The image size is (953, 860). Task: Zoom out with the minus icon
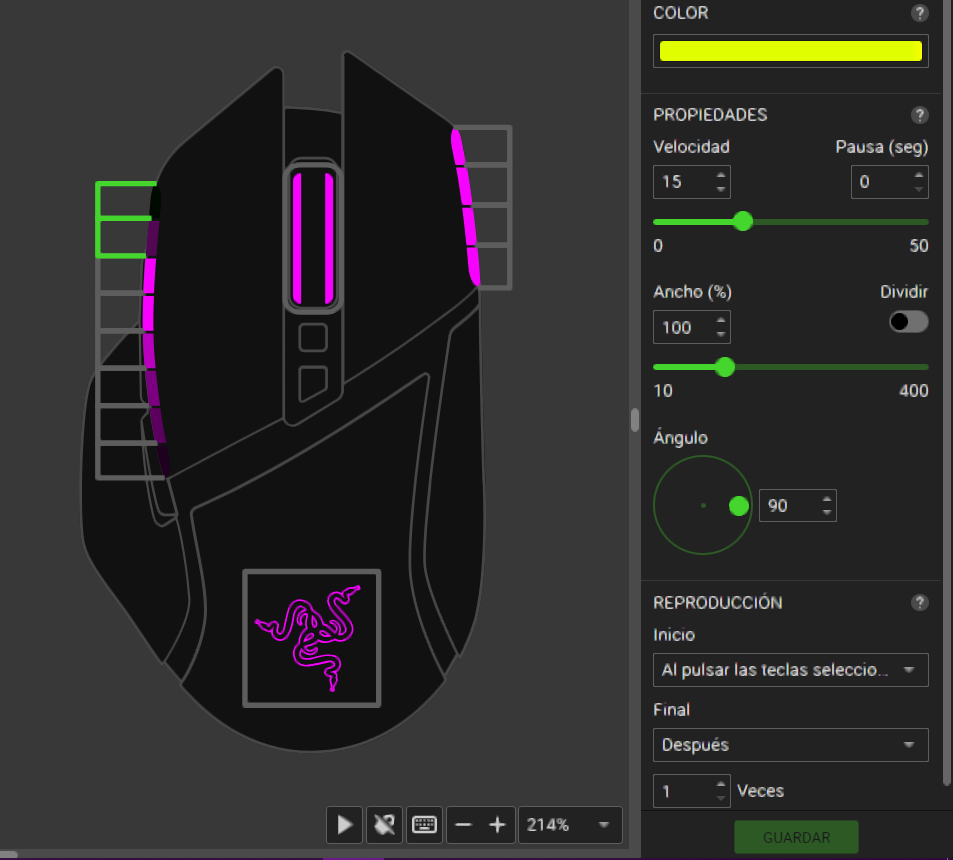click(463, 825)
